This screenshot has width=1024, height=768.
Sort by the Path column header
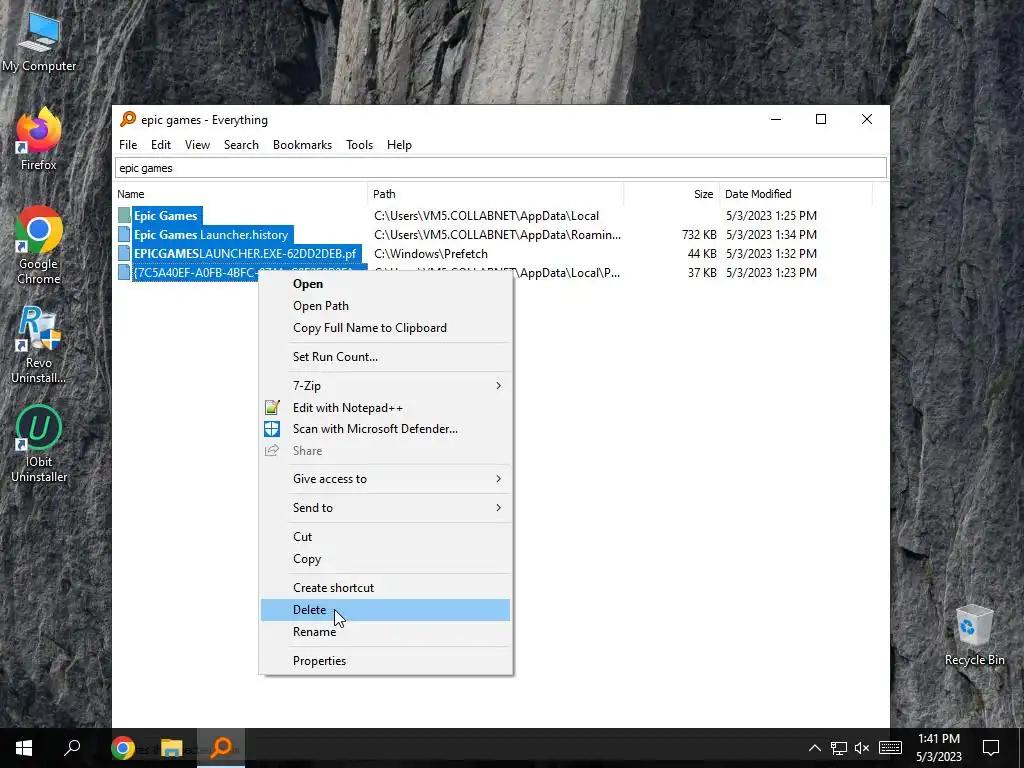tap(496, 194)
